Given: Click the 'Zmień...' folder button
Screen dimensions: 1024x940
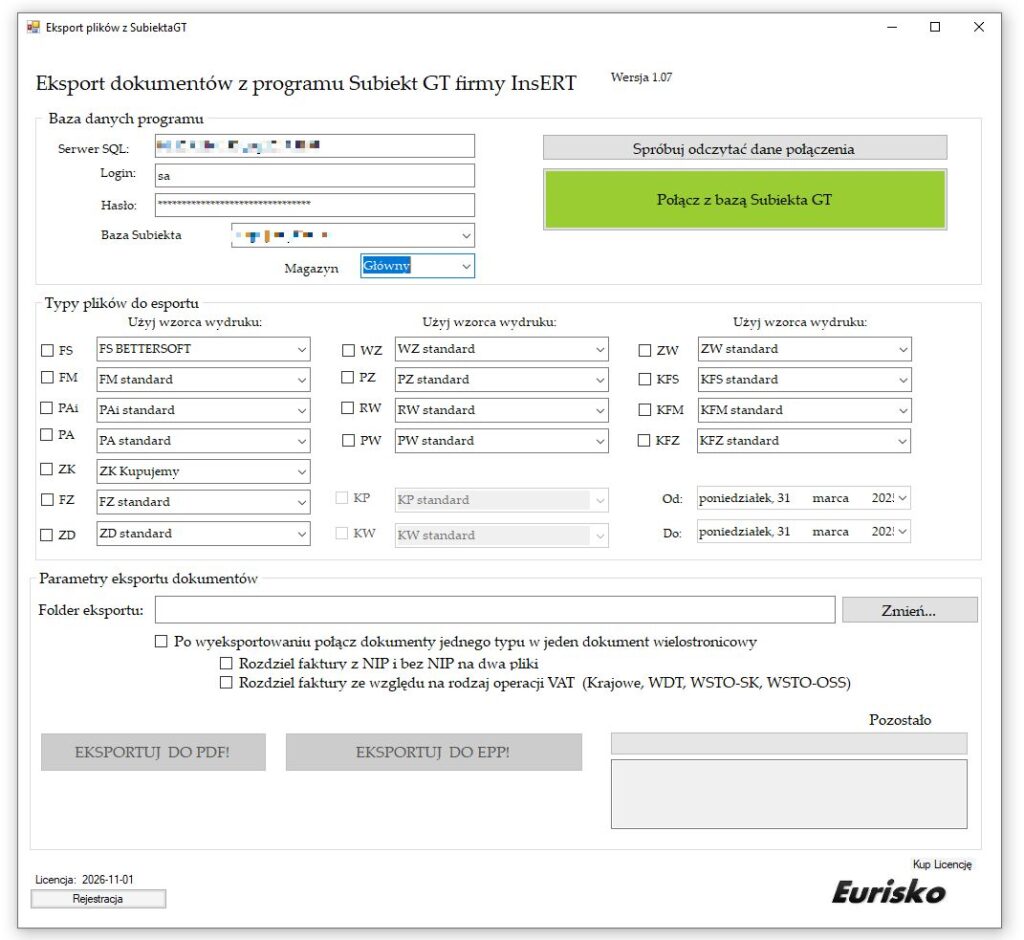Looking at the screenshot, I should tap(909, 610).
